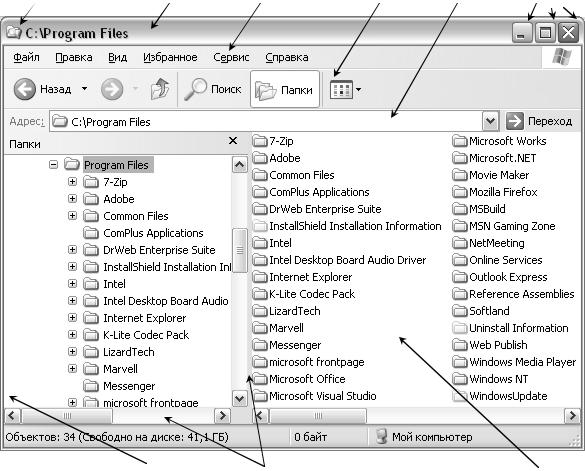Click title bar folder system icon

click(x=14, y=32)
